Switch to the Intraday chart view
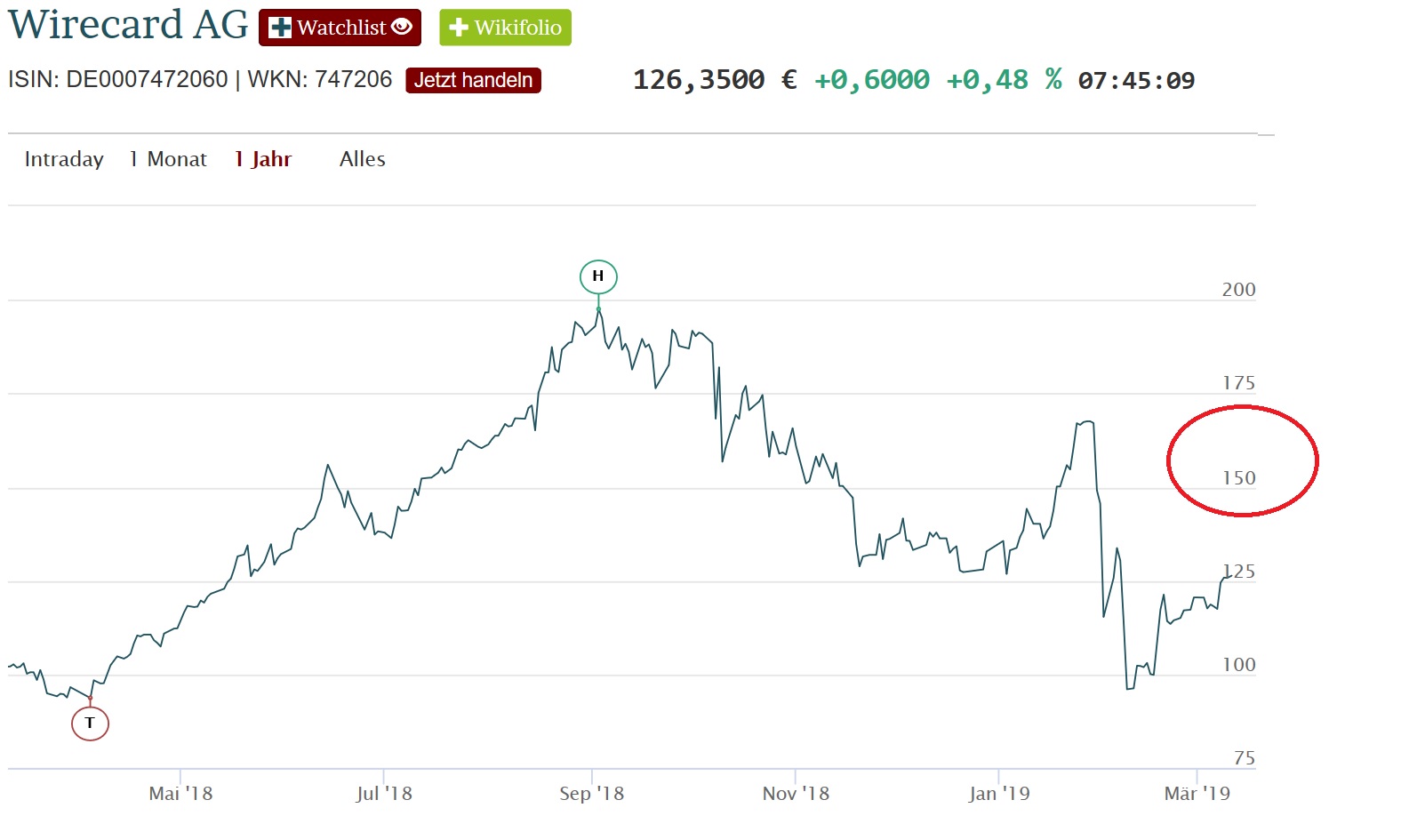The image size is (1409, 840). click(x=64, y=159)
